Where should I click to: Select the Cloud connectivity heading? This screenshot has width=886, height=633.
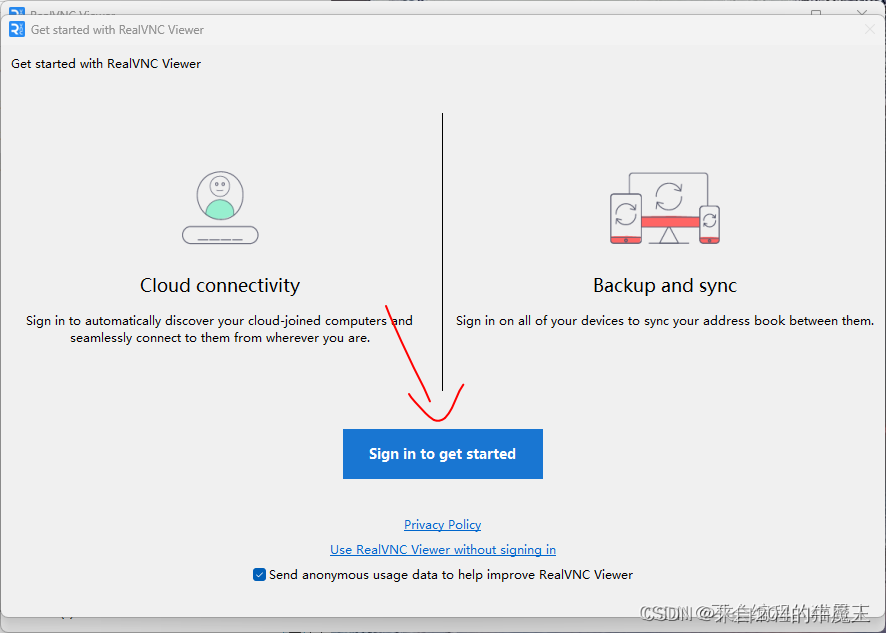point(220,285)
